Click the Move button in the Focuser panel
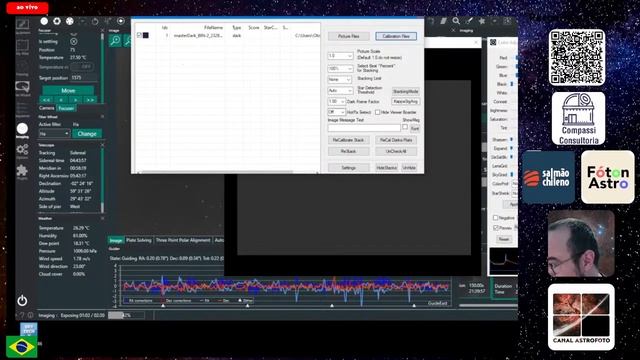This screenshot has width=640, height=360. point(68,91)
